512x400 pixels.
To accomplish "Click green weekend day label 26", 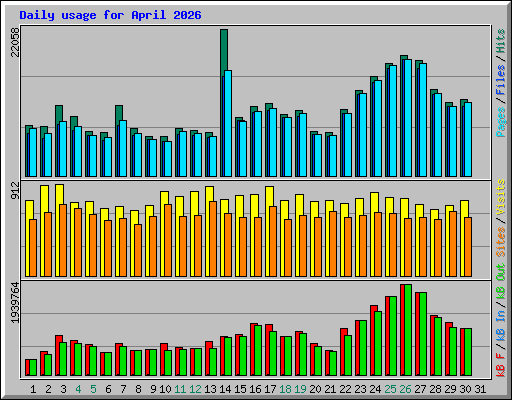I will (405, 389).
